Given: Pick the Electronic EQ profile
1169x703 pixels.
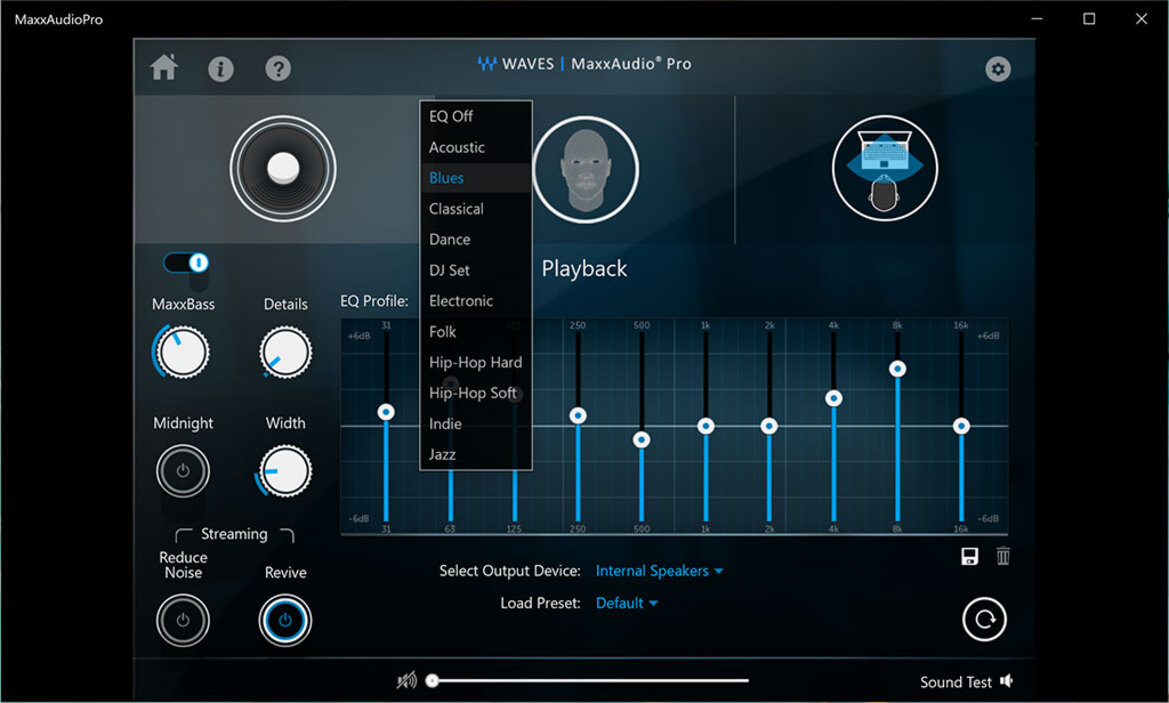Looking at the screenshot, I should pyautogui.click(x=476, y=301).
